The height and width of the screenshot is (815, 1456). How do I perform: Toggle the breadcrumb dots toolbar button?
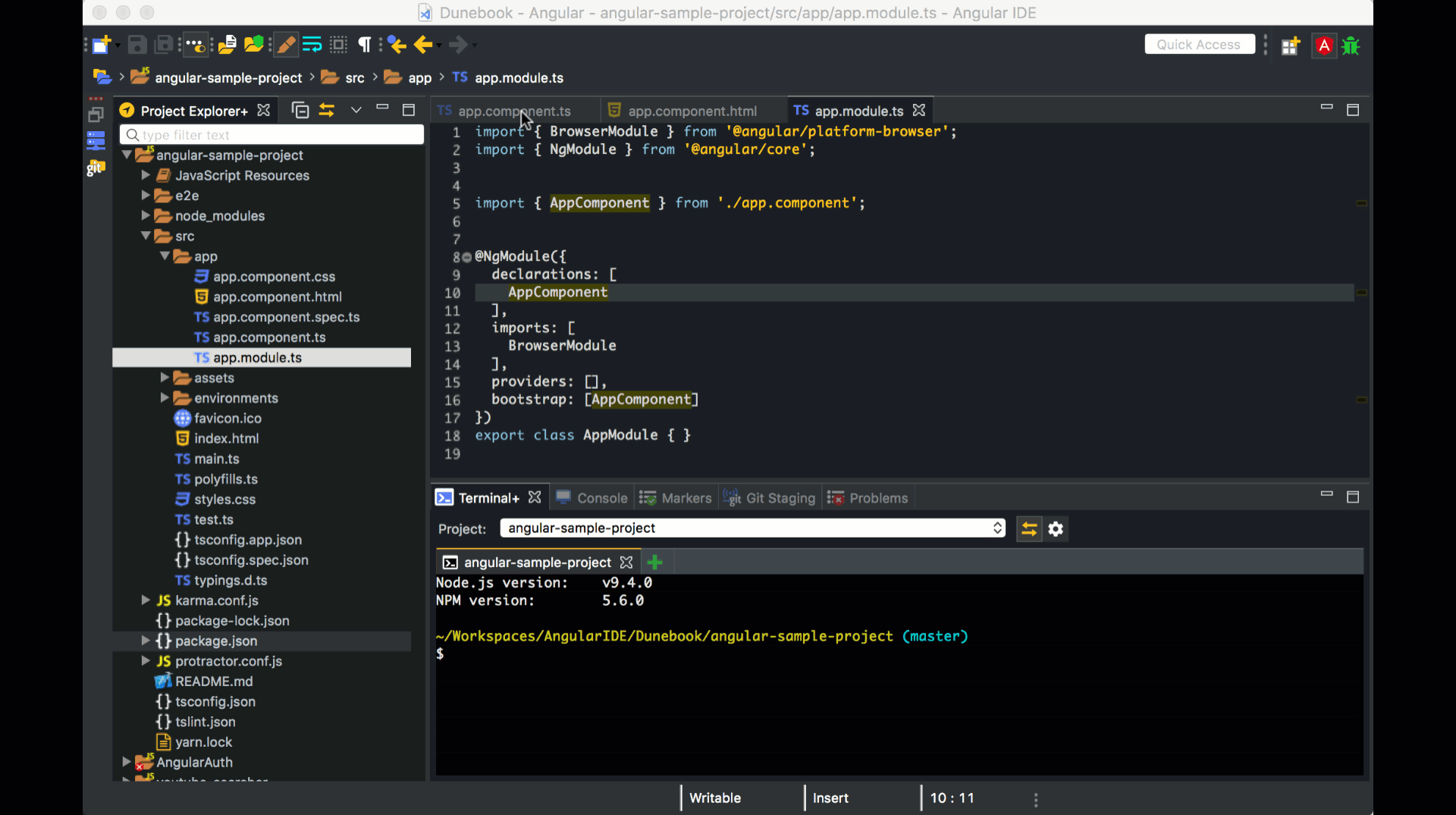coord(196,45)
